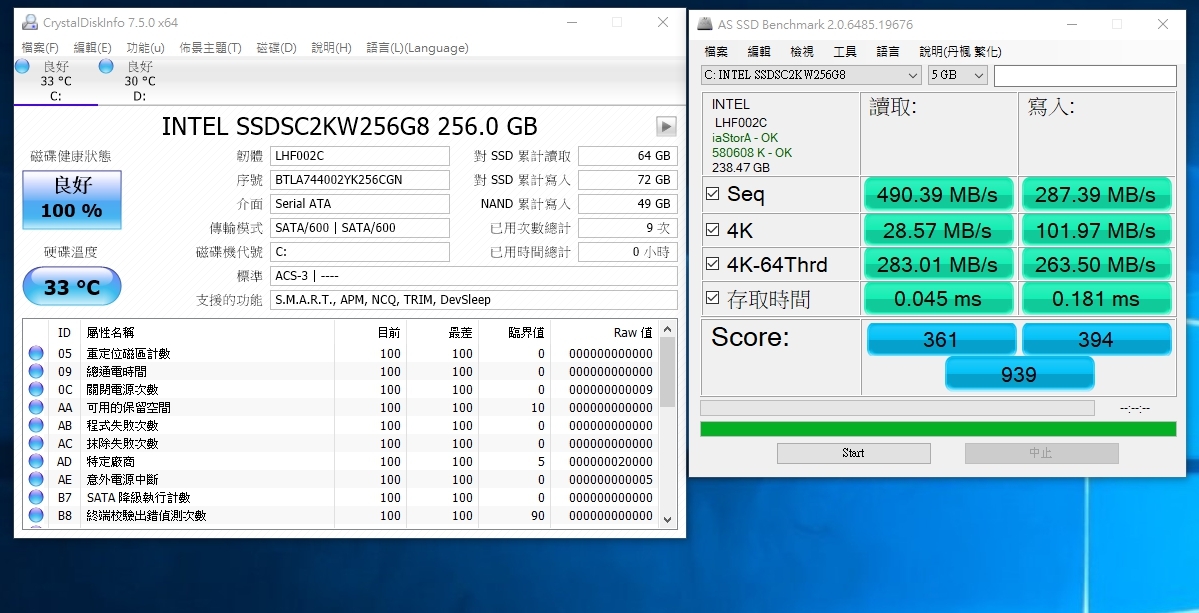Image resolution: width=1199 pixels, height=613 pixels.
Task: Open 磁碟(D) menu
Action: click(x=276, y=48)
